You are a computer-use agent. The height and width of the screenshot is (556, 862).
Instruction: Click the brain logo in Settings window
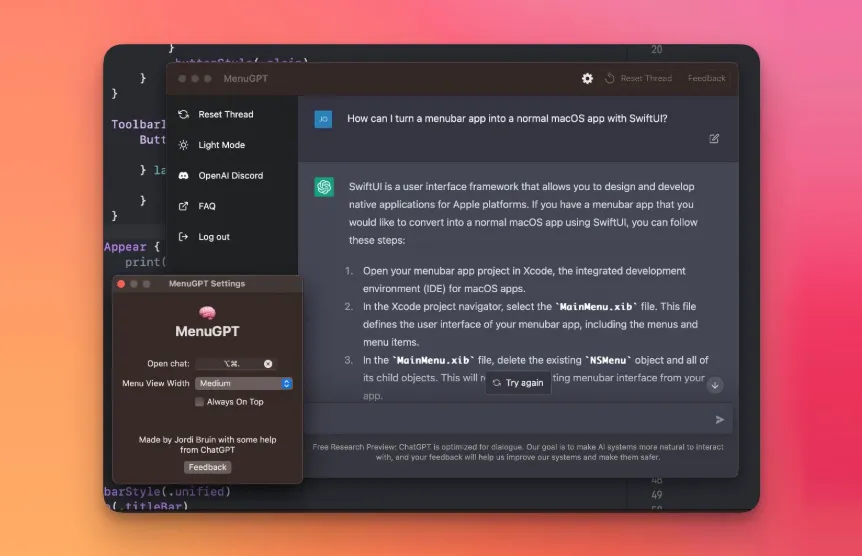(207, 313)
